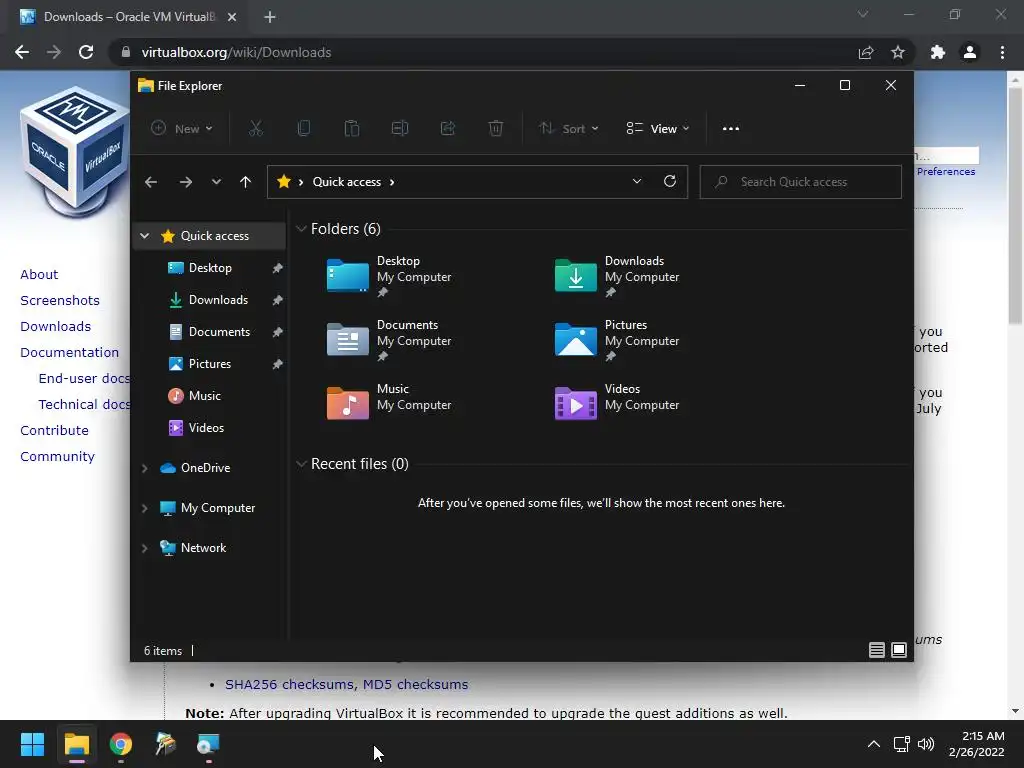Open the Desktop folder tile
This screenshot has width=1024, height=768.
[x=389, y=276]
